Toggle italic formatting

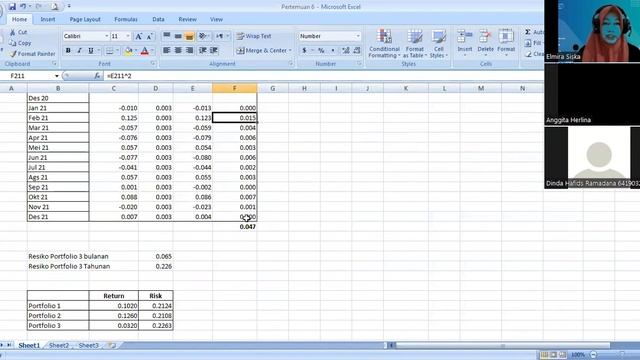79,51
